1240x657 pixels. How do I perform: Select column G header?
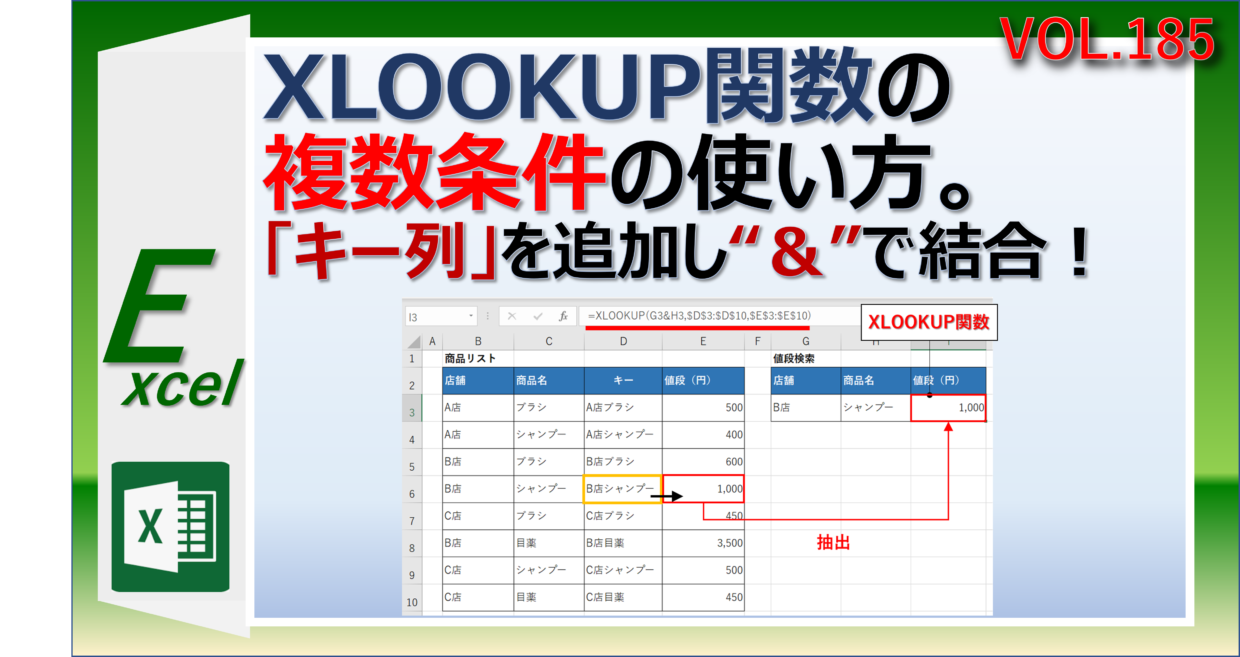(x=806, y=341)
